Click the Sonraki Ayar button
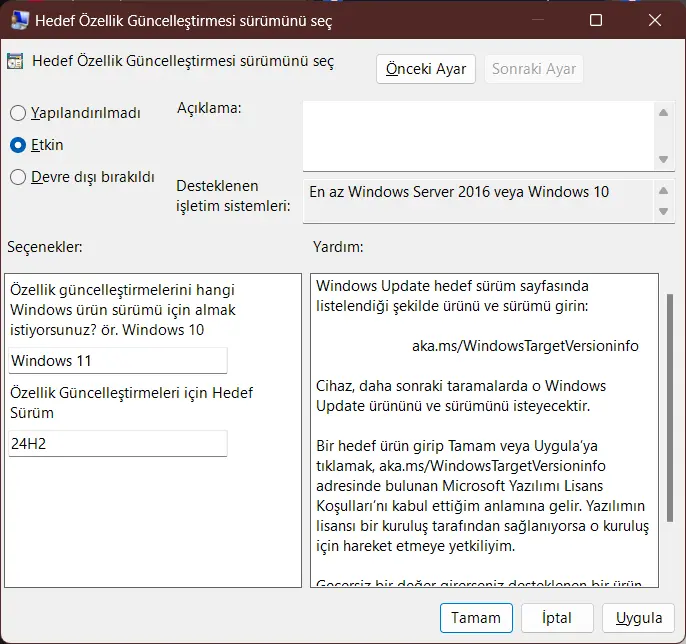 tap(534, 69)
